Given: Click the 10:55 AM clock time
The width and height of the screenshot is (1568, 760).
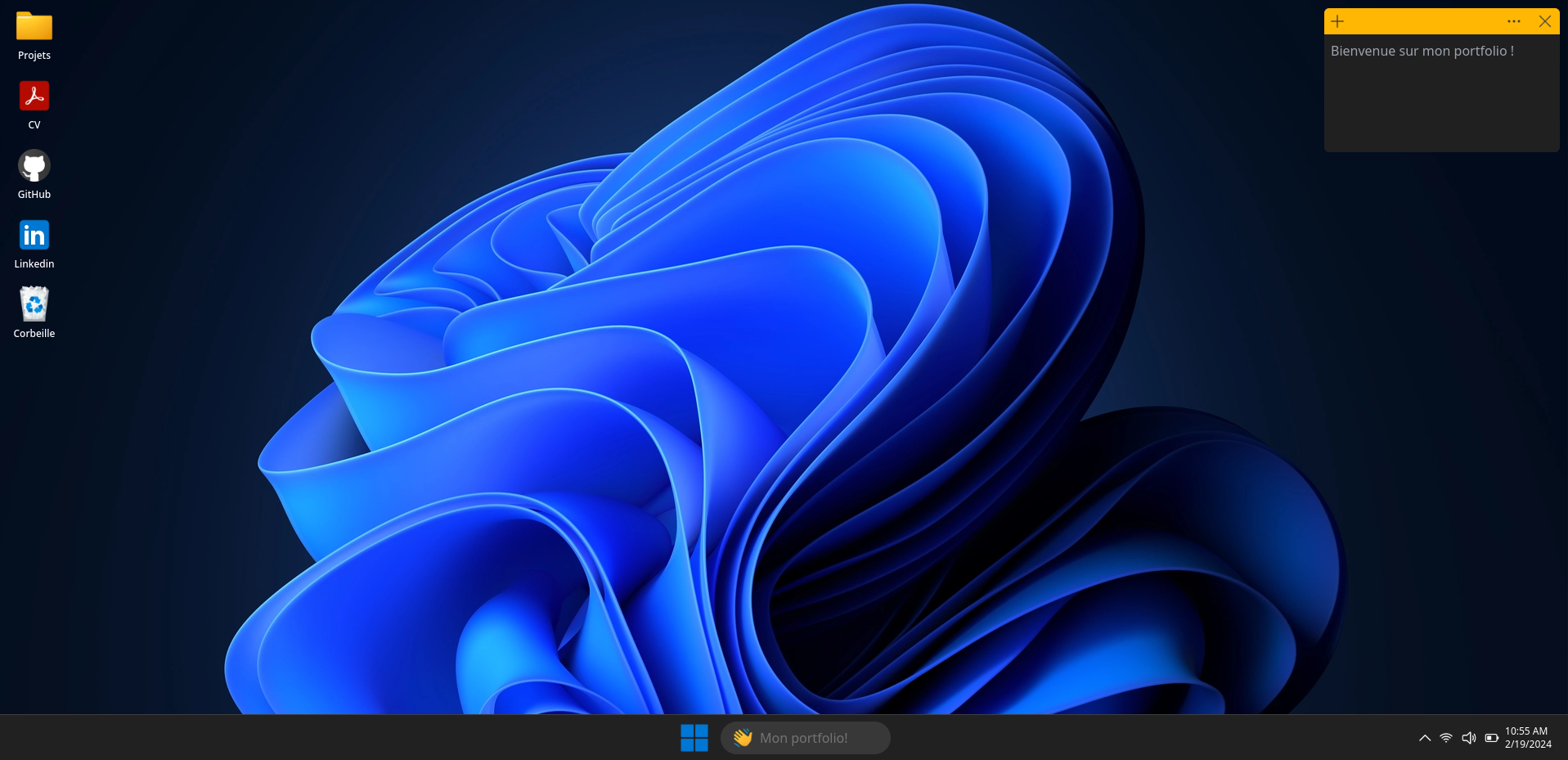Looking at the screenshot, I should click(1526, 731).
